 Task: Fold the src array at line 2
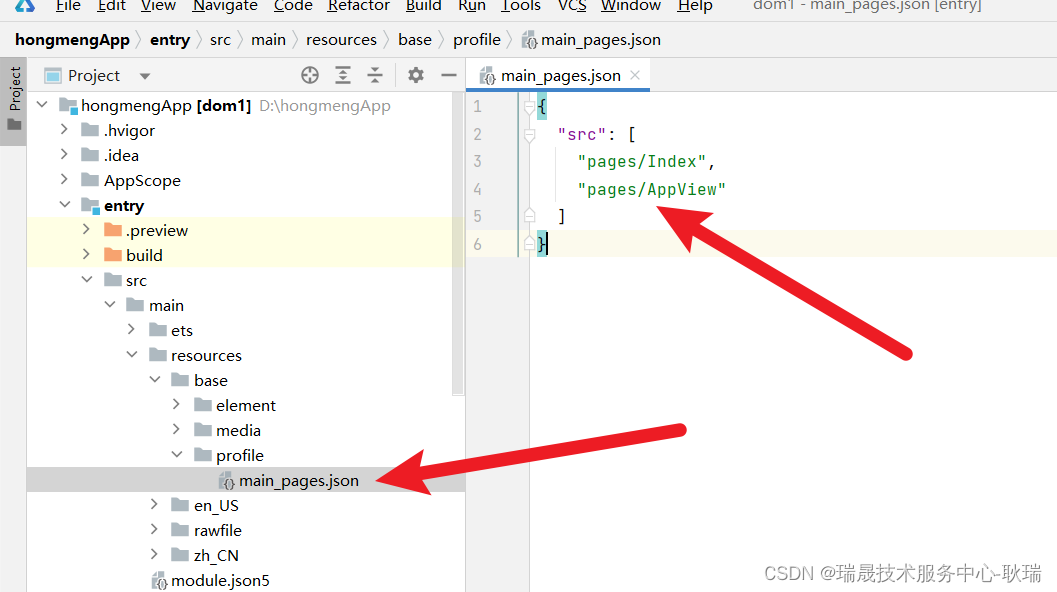click(529, 134)
